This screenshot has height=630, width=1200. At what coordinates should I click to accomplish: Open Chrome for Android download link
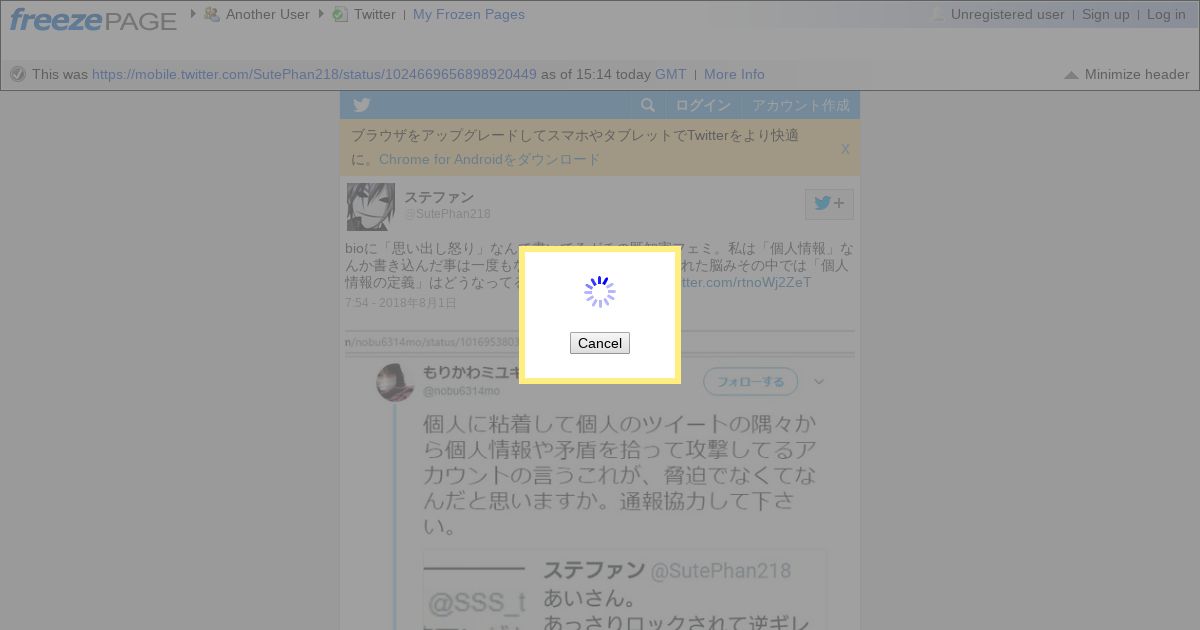pyautogui.click(x=490, y=159)
